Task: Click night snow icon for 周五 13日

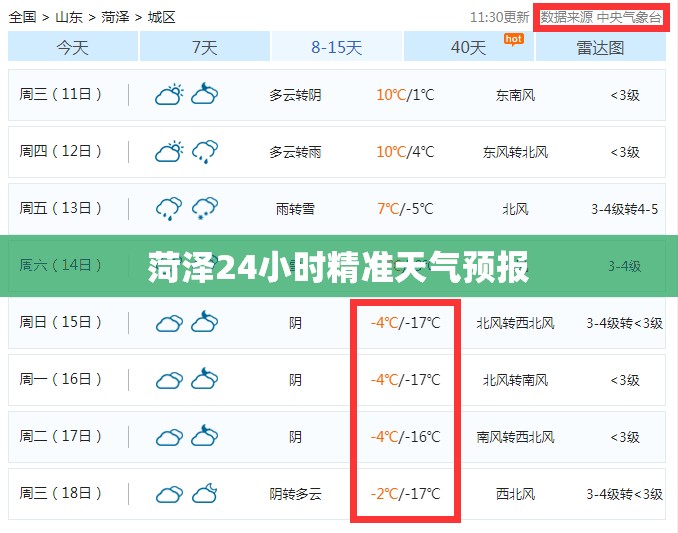Action: pos(205,209)
